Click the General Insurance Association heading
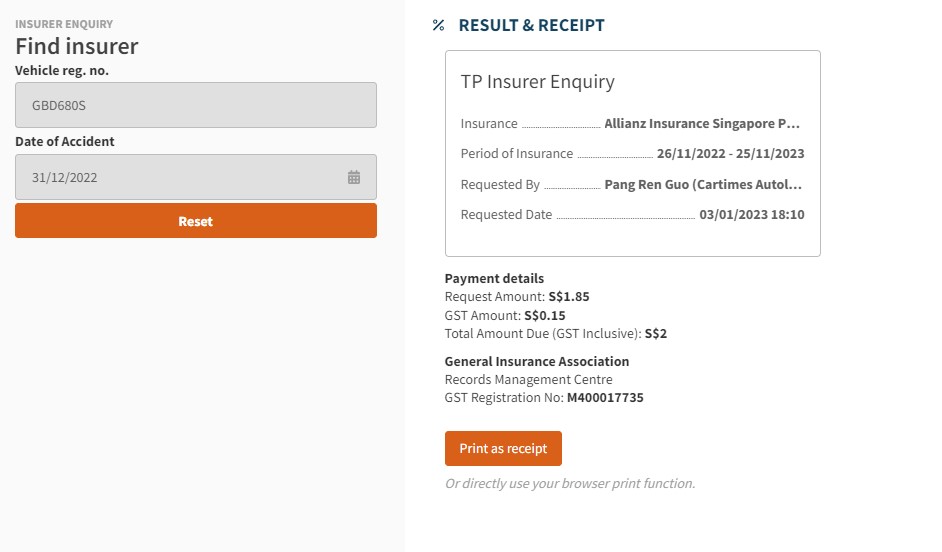Viewport: 942px width, 552px height. pyautogui.click(x=537, y=361)
